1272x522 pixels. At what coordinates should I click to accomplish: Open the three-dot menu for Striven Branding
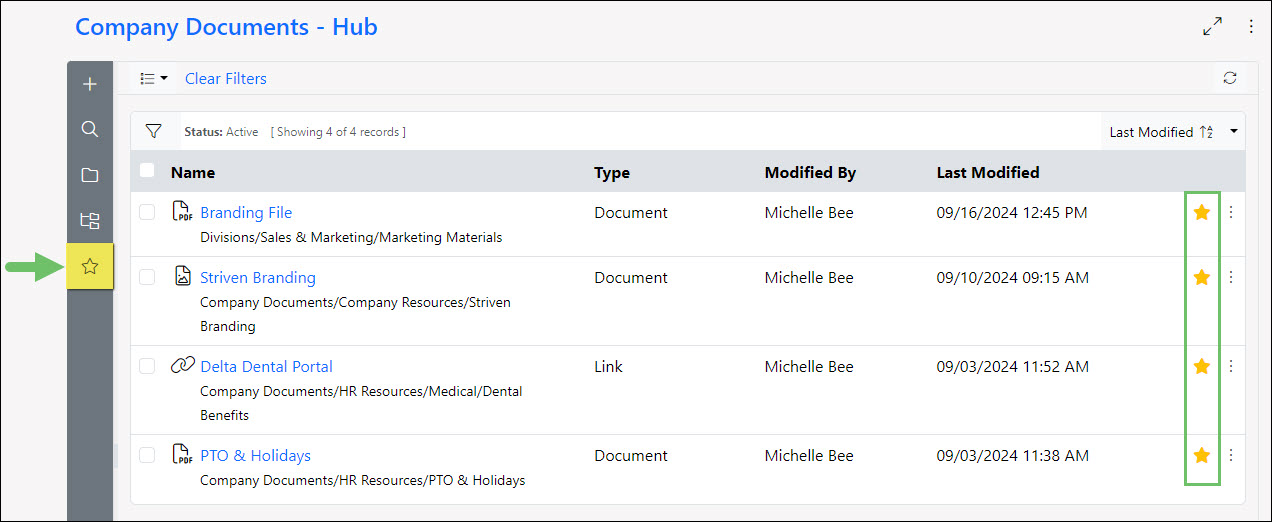1231,277
